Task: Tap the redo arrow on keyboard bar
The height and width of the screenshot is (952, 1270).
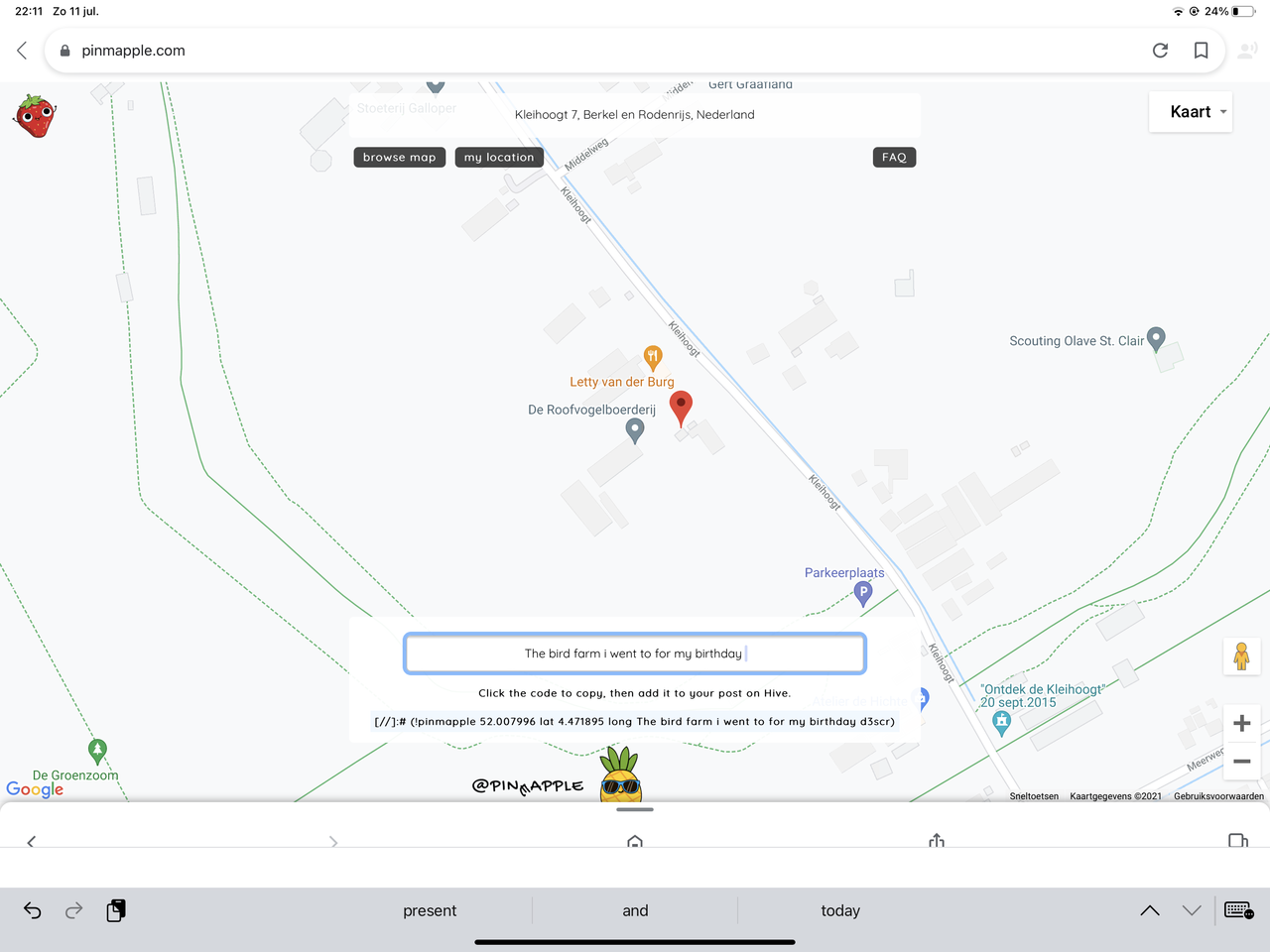Action: (x=73, y=910)
